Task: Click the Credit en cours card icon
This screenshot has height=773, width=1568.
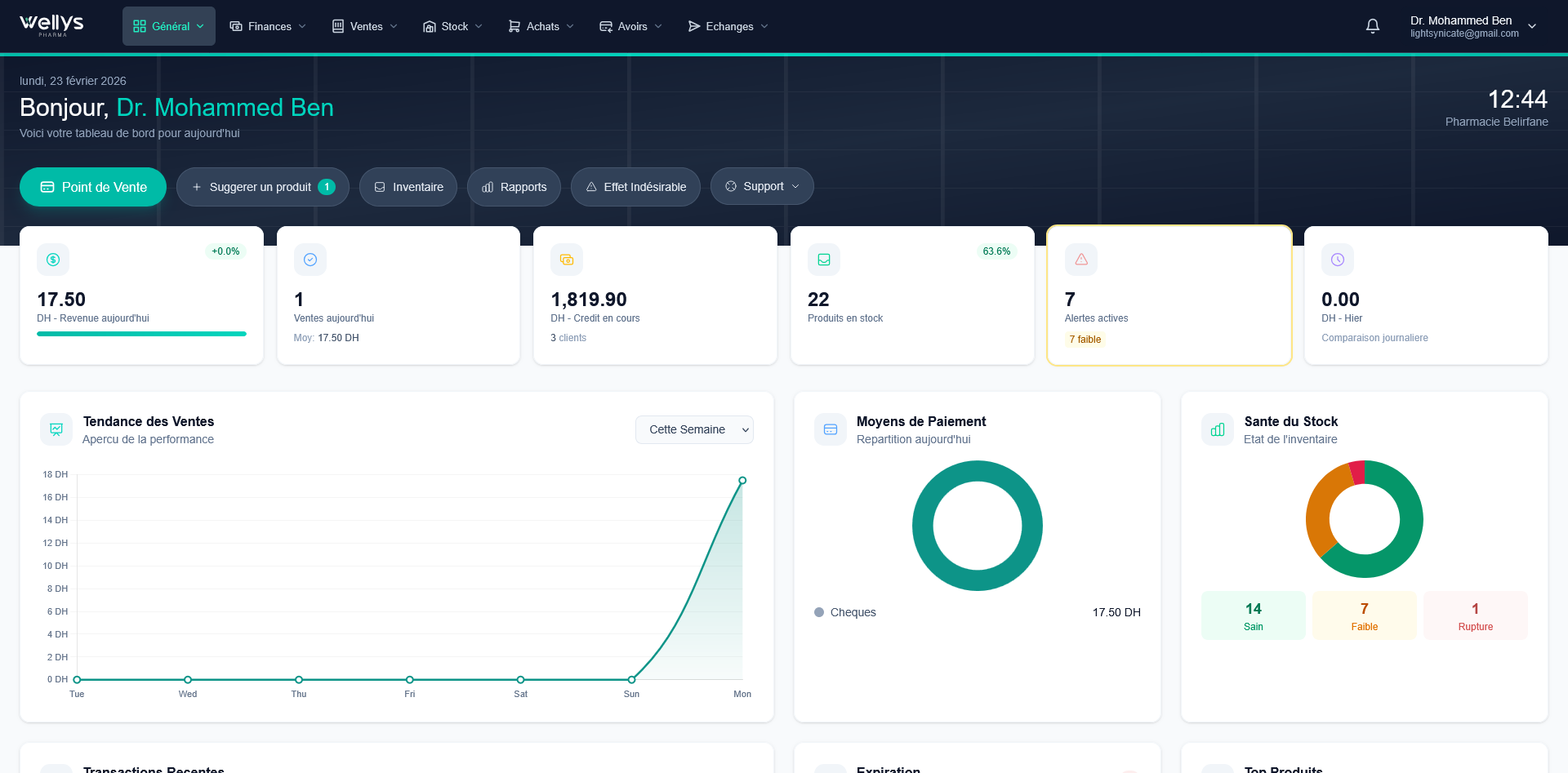Action: point(567,259)
